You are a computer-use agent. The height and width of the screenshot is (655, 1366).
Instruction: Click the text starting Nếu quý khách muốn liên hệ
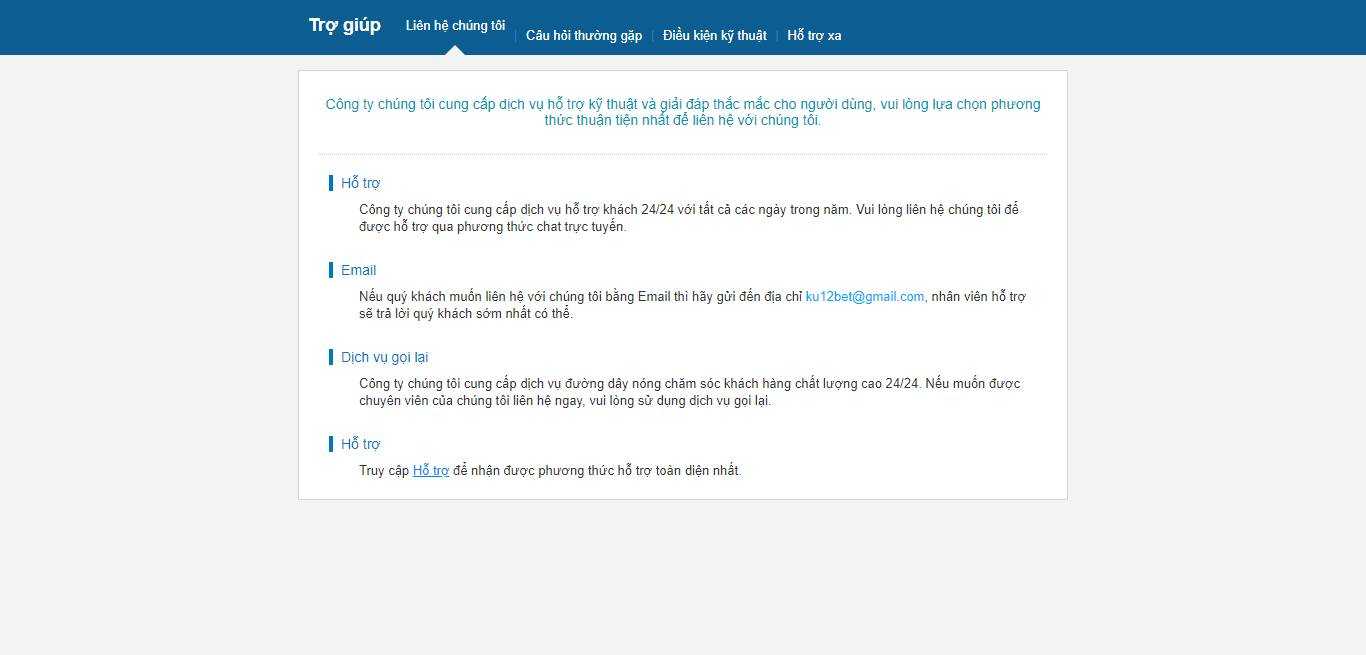click(692, 305)
